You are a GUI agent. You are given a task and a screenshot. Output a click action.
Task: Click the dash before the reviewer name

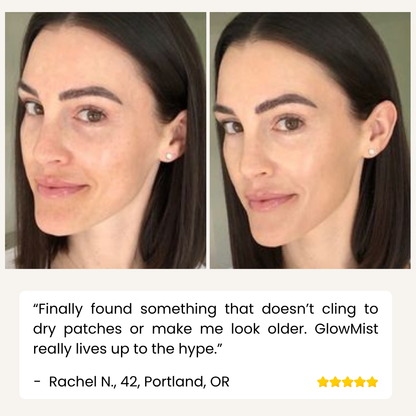37,382
